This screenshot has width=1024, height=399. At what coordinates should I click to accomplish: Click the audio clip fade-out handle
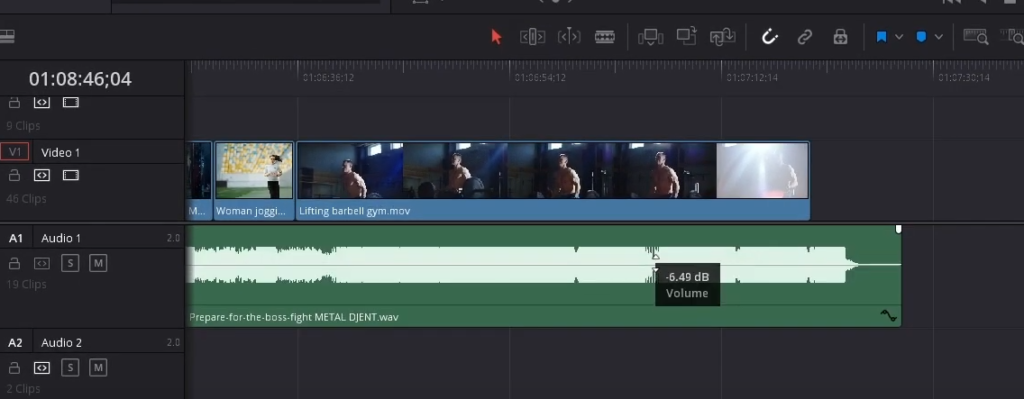pos(899,229)
